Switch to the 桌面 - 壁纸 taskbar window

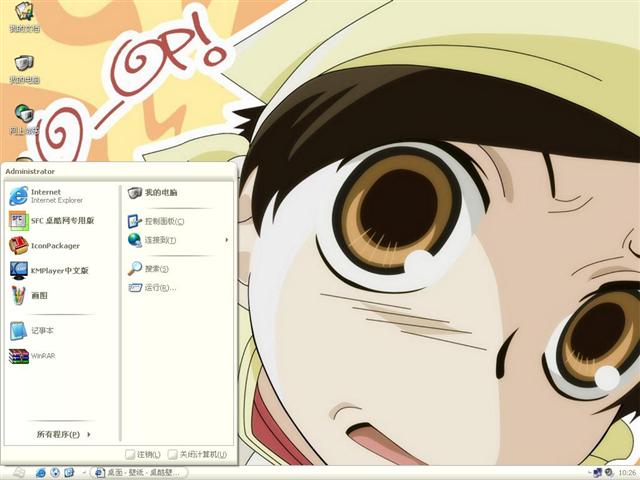tap(138, 473)
